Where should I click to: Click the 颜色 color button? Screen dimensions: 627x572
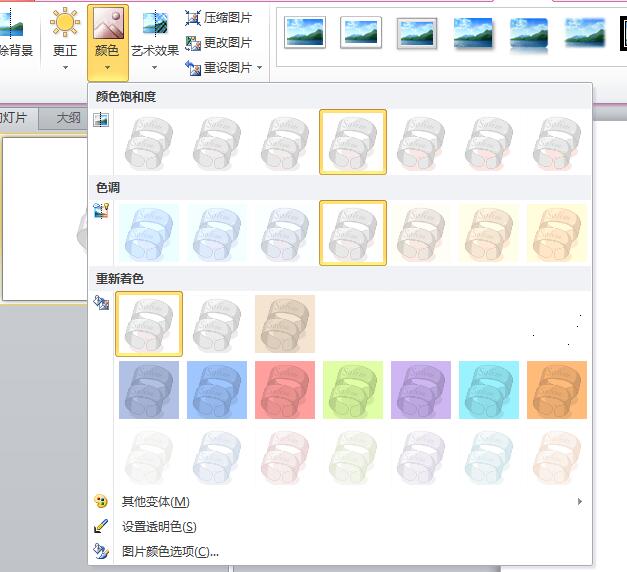click(108, 42)
